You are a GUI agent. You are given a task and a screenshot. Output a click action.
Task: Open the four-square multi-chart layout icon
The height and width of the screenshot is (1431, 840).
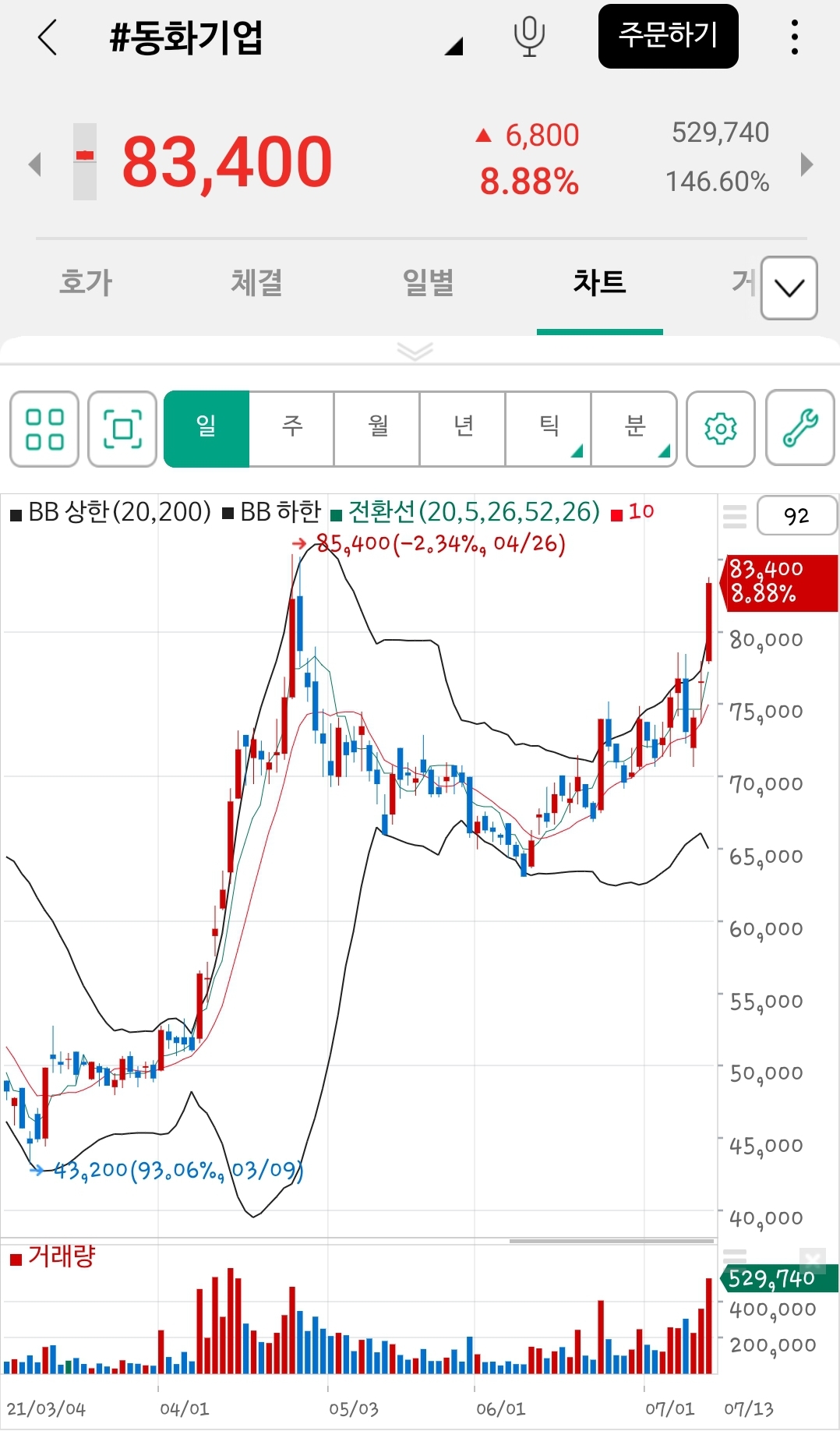(x=44, y=429)
